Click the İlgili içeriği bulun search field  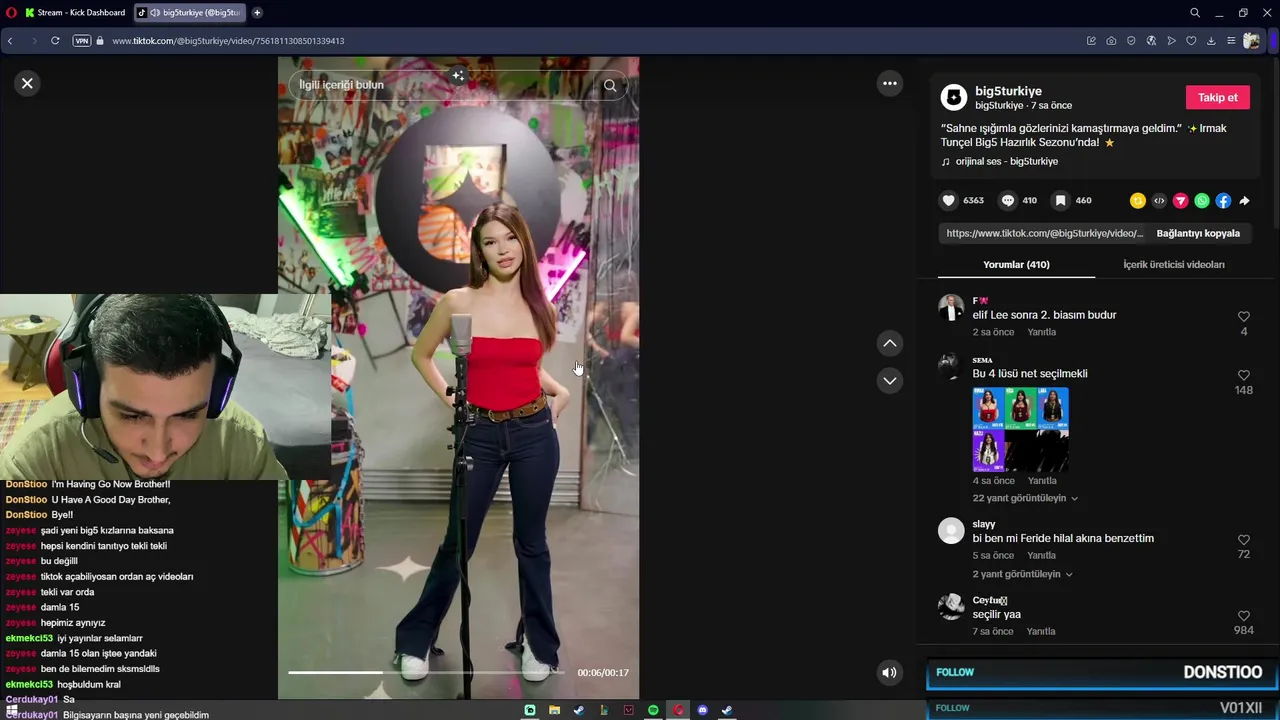click(440, 85)
